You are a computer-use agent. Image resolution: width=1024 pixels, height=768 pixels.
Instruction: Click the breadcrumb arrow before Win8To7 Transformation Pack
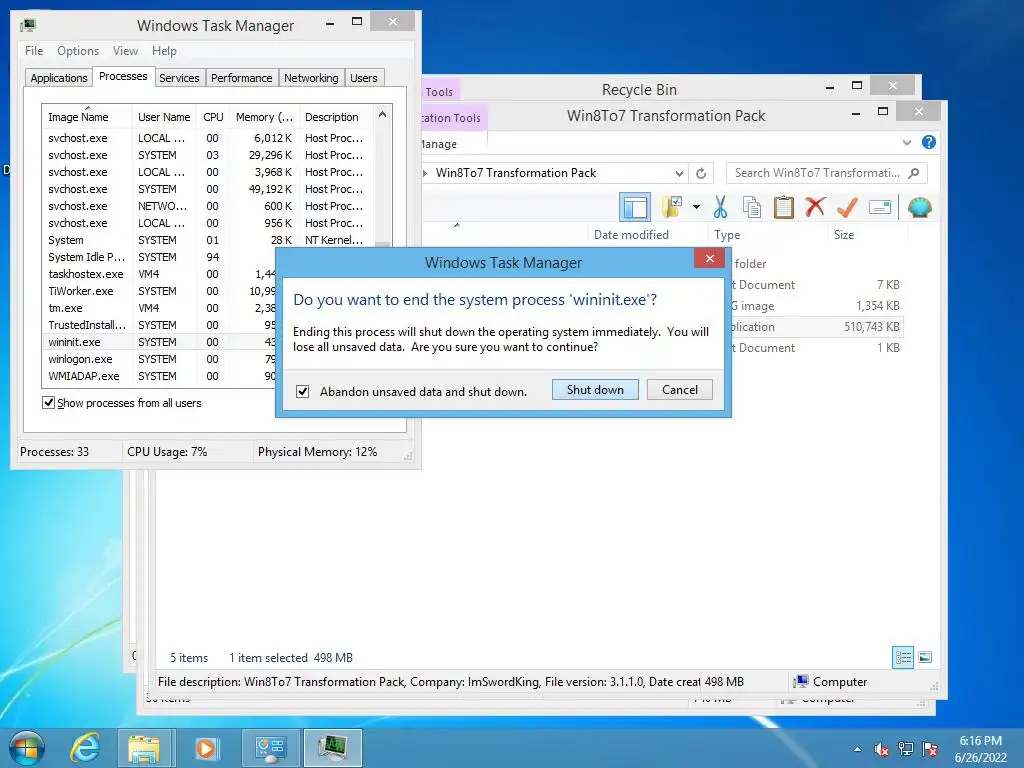425,173
